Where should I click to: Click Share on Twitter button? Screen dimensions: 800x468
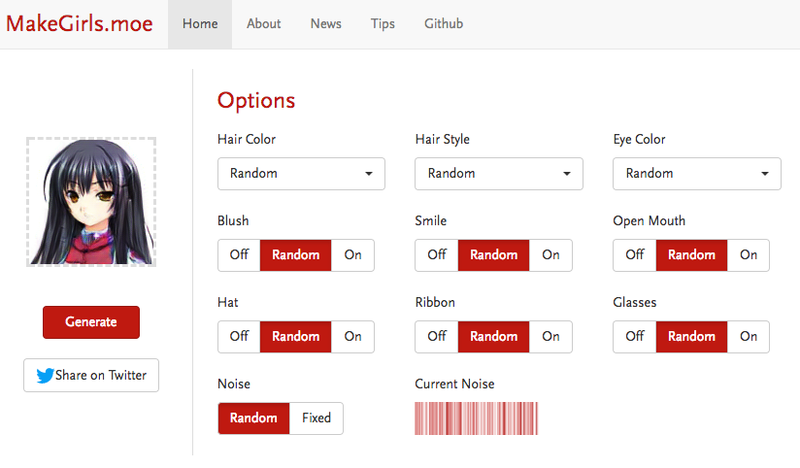tap(91, 375)
